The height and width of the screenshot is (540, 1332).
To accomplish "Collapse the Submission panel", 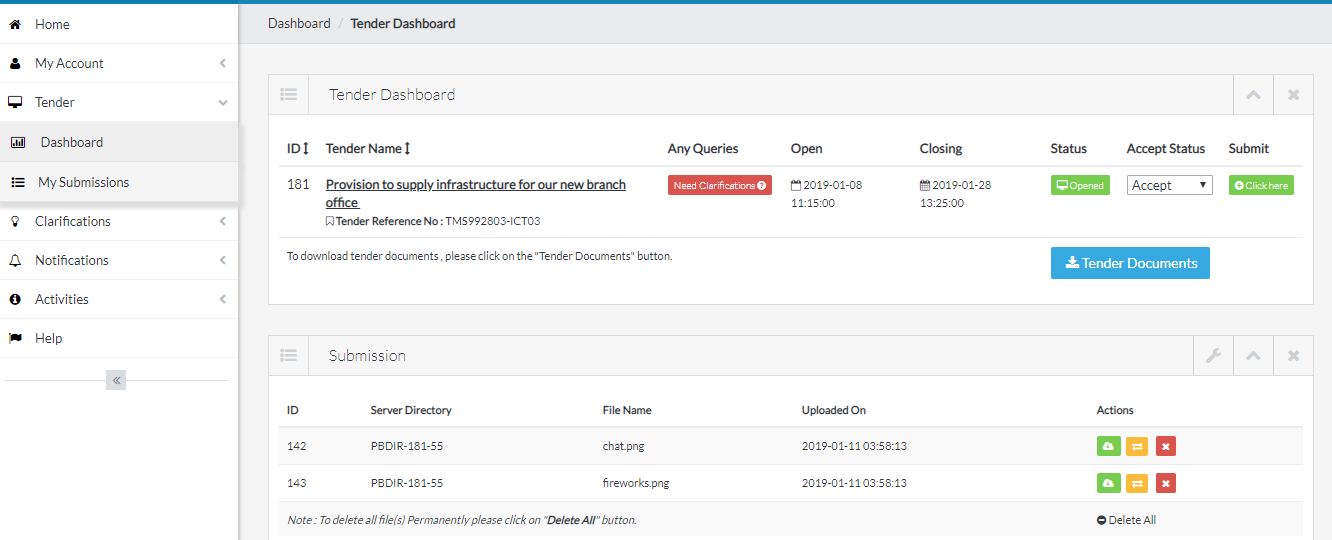I will 1253,355.
